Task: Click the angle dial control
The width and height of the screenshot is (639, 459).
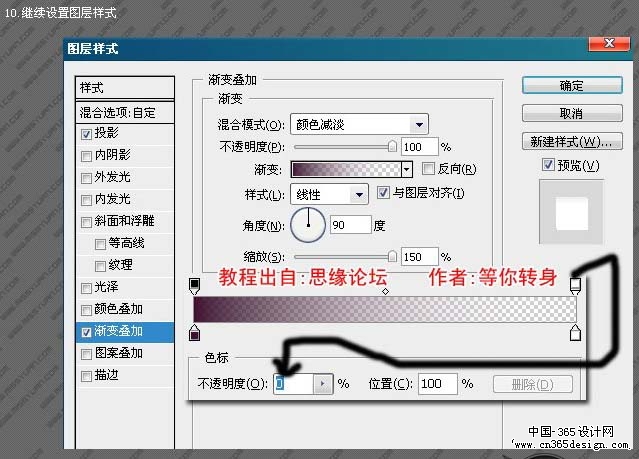Action: point(308,225)
